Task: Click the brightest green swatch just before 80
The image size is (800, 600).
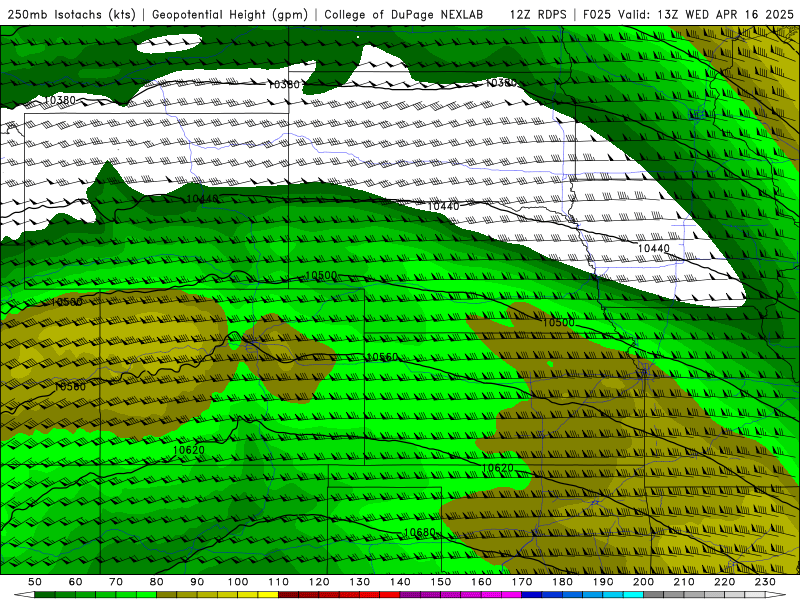Action: pyautogui.click(x=146, y=595)
